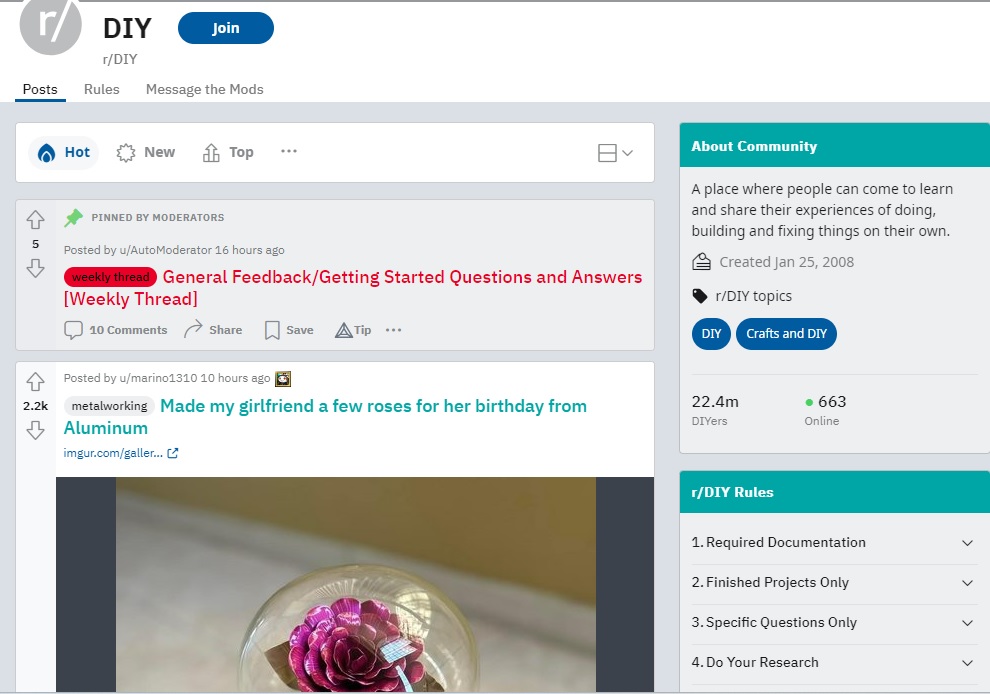Click the Tip icon on pinned post

click(353, 330)
